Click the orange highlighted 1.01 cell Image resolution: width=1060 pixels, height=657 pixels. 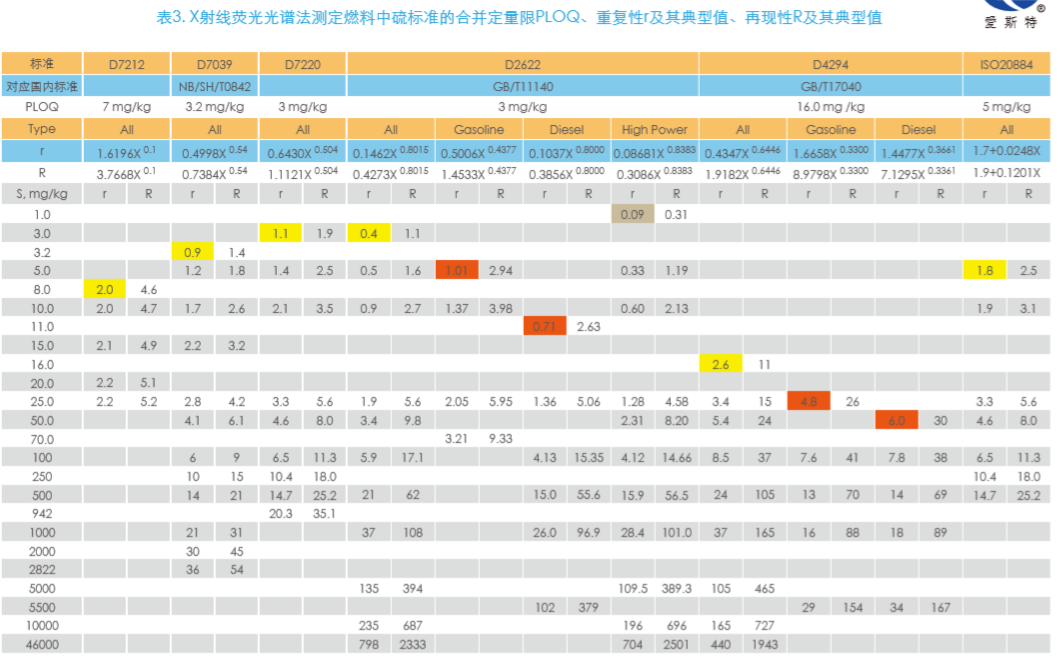(457, 270)
